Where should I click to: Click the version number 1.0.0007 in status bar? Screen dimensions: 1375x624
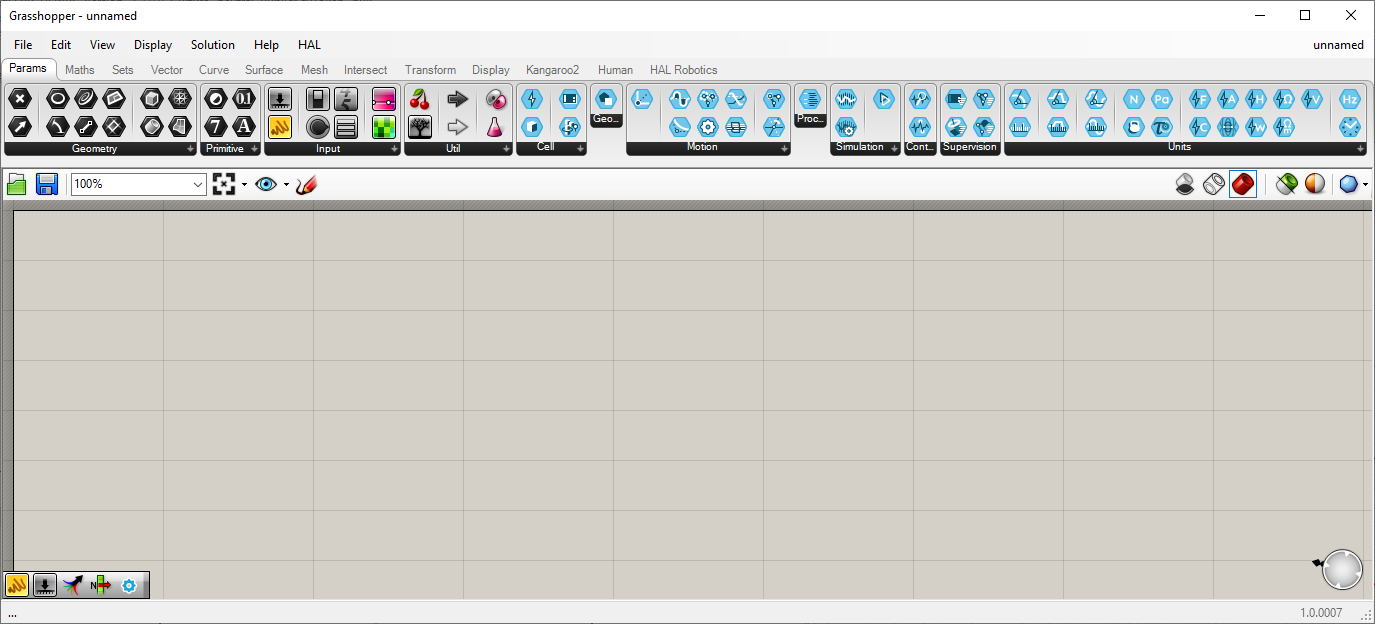coord(1322,613)
